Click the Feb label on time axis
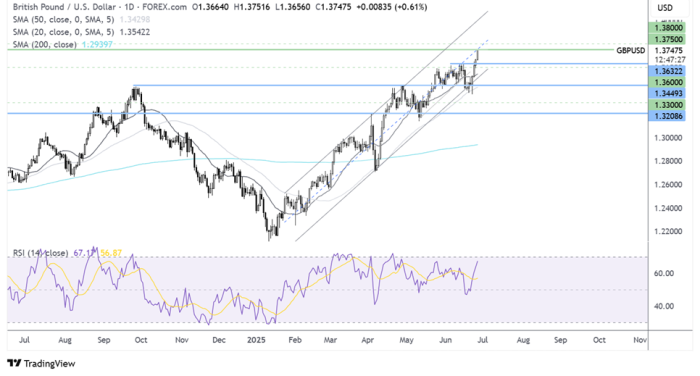Viewport: 700px width, 376px height. click(x=295, y=340)
